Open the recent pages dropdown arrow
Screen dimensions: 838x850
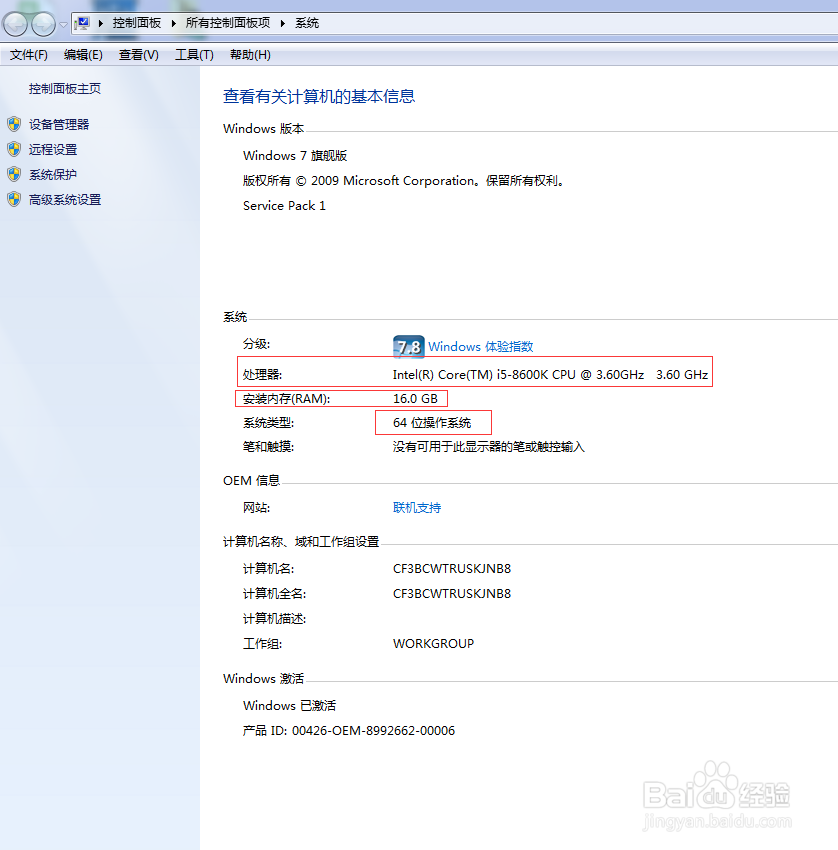(63, 24)
